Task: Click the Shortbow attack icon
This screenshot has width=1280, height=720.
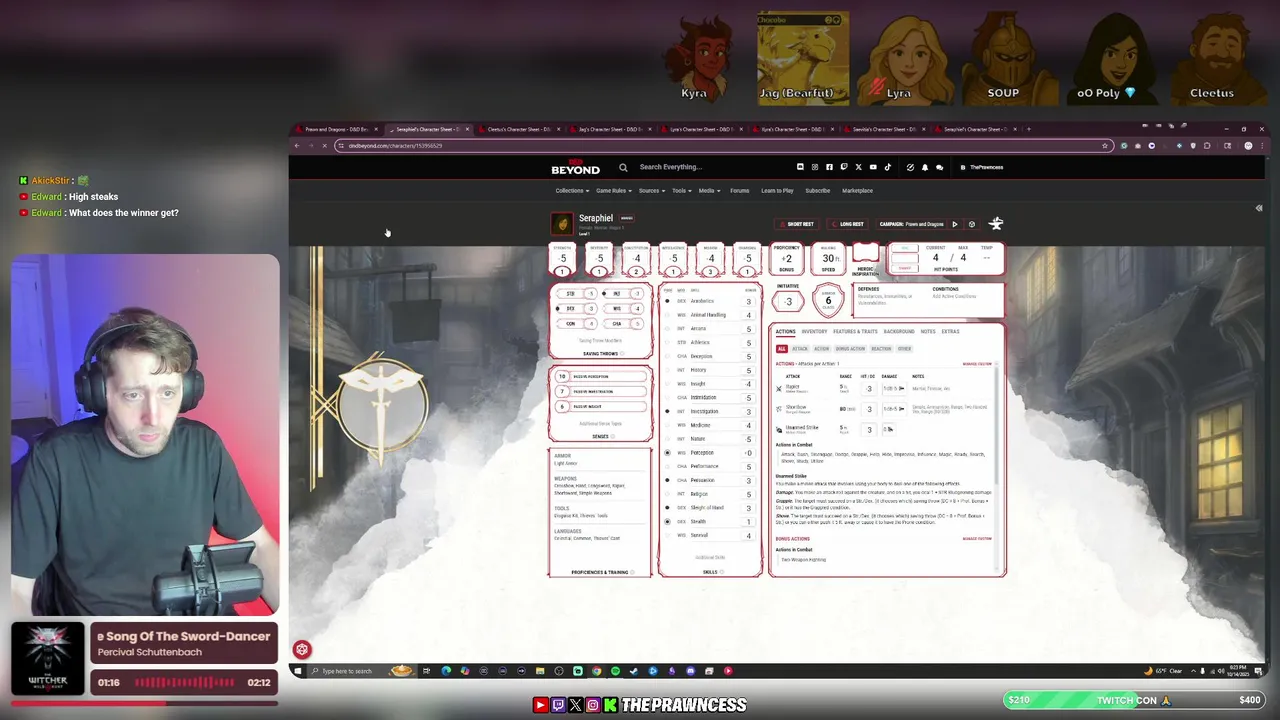Action: (779, 408)
